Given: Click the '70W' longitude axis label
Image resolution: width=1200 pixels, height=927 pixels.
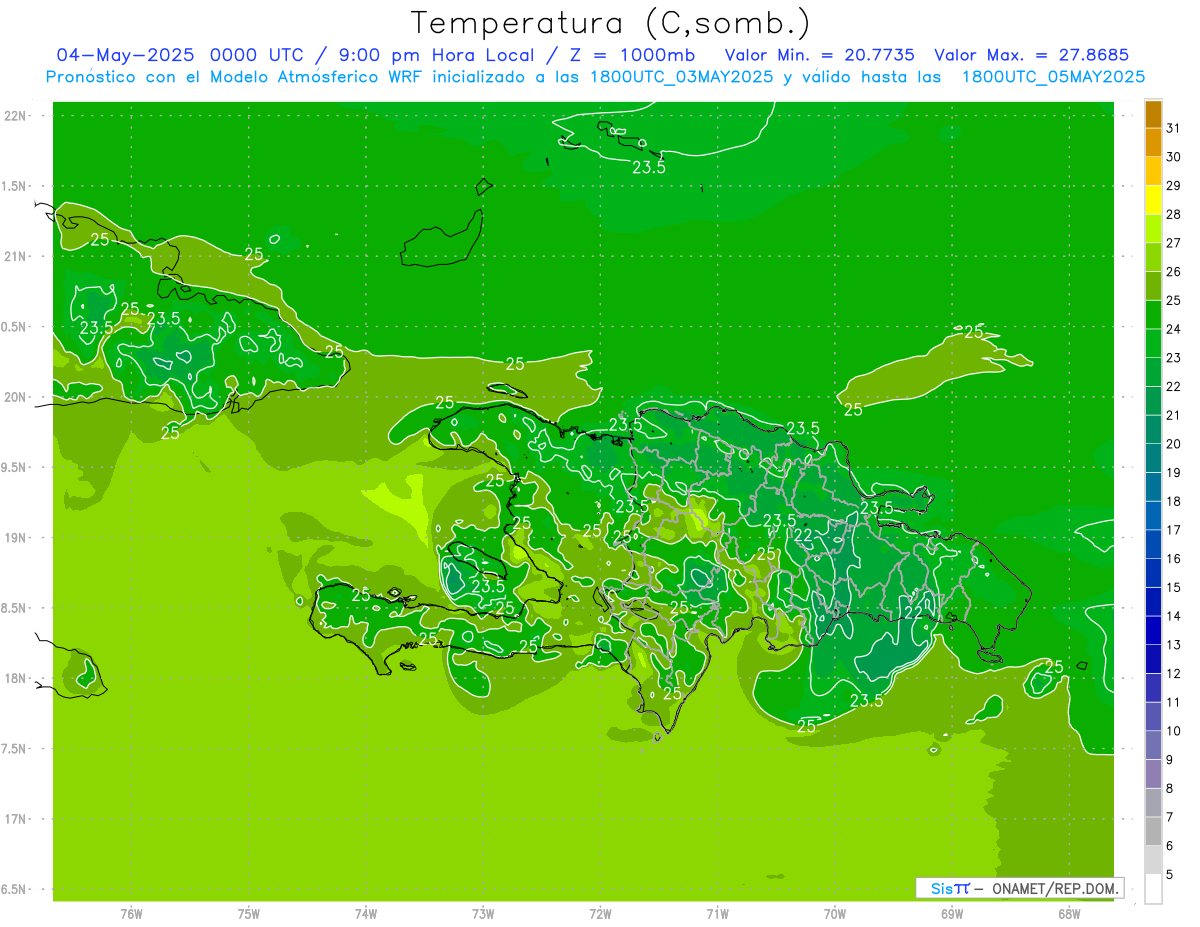Looking at the screenshot, I should tap(835, 913).
